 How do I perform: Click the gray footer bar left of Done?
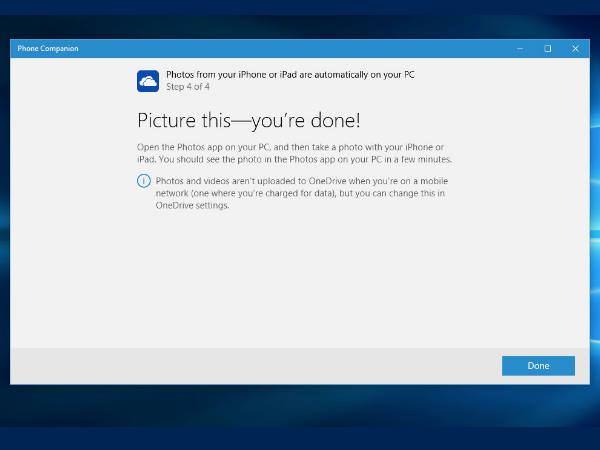coord(250,365)
